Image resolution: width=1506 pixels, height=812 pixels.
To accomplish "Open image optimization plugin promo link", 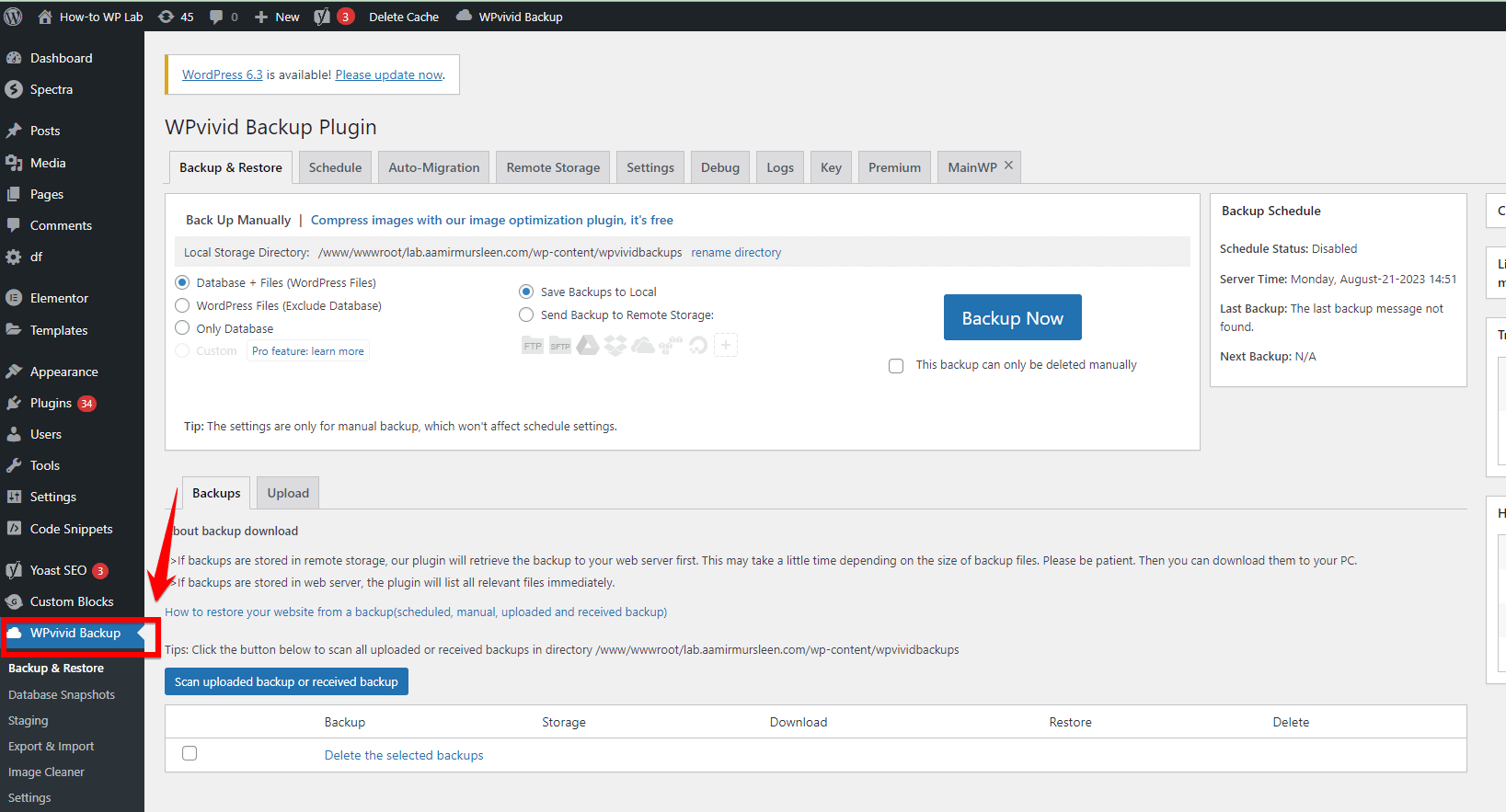I will [492, 220].
